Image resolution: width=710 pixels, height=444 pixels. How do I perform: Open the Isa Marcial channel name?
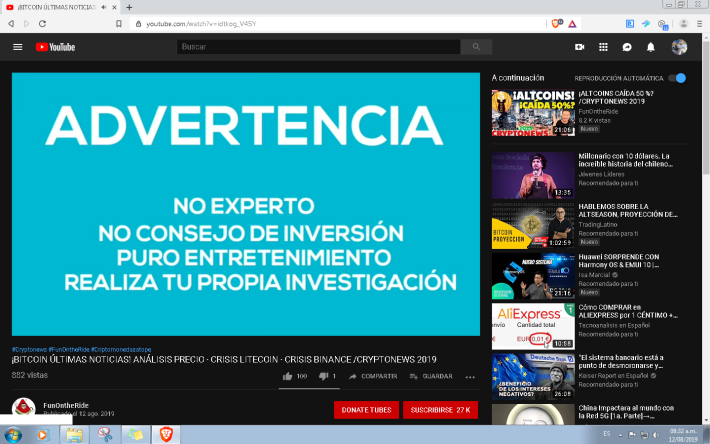[594, 275]
